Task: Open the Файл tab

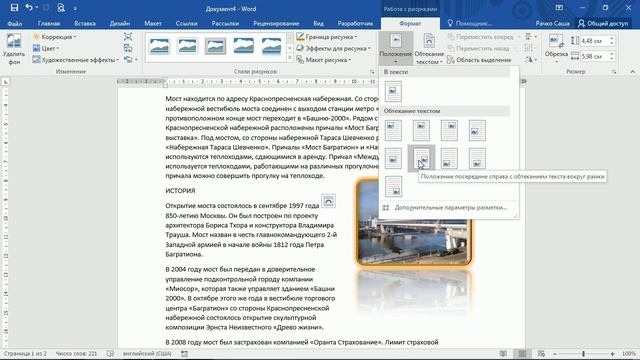Action: pos(15,23)
